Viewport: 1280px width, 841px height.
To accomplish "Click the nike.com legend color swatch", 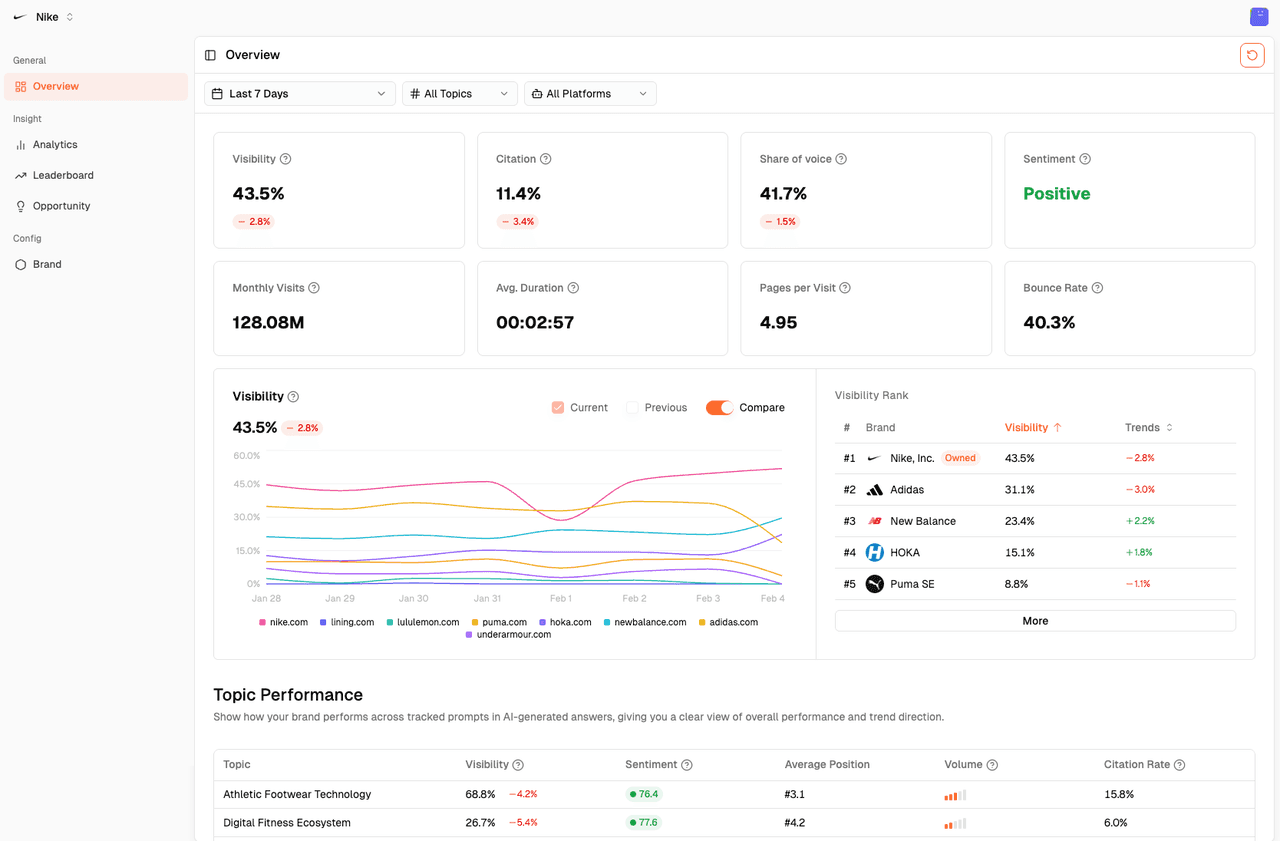I will (263, 622).
